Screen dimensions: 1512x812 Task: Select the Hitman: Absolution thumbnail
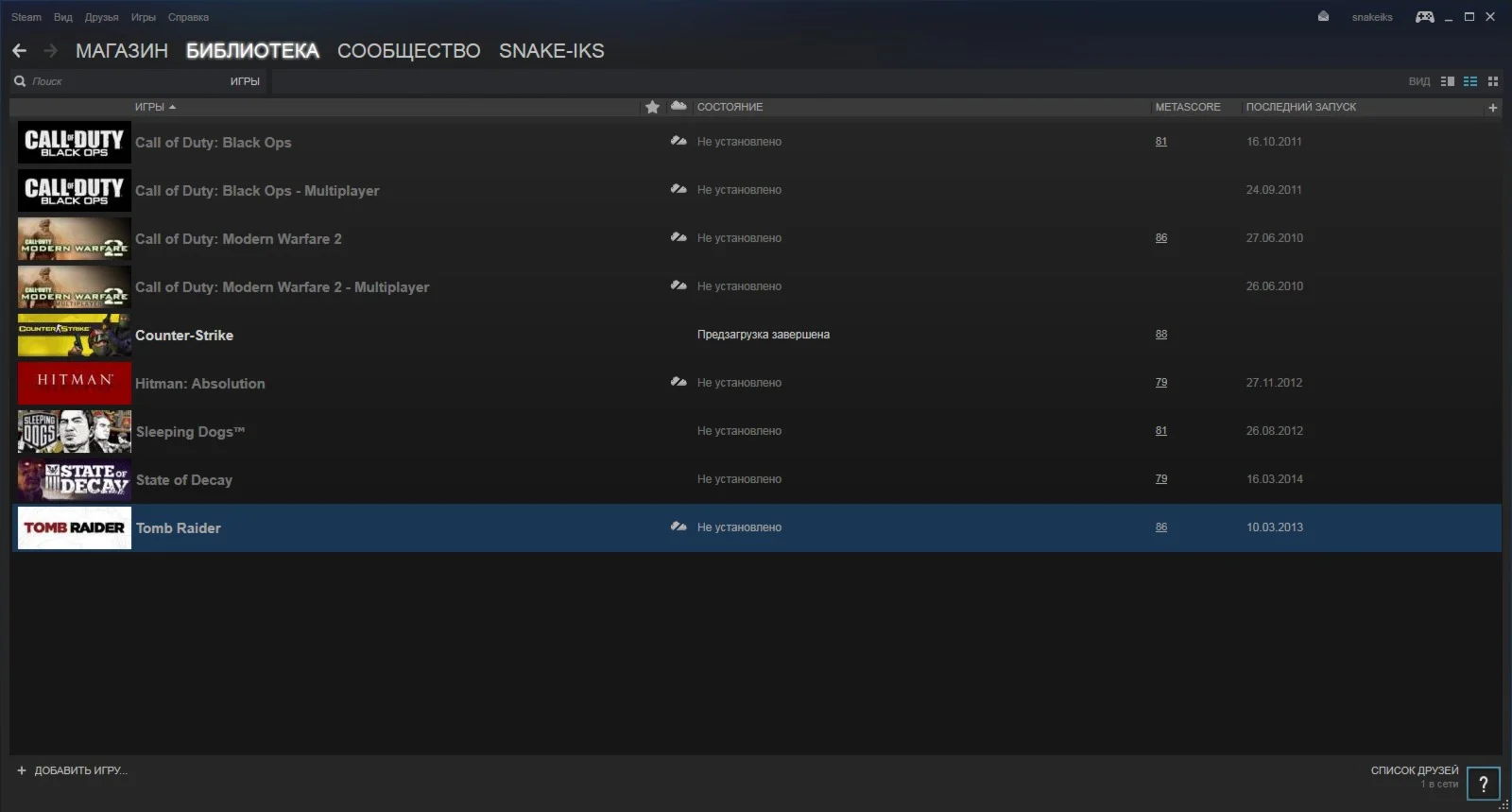pos(75,383)
